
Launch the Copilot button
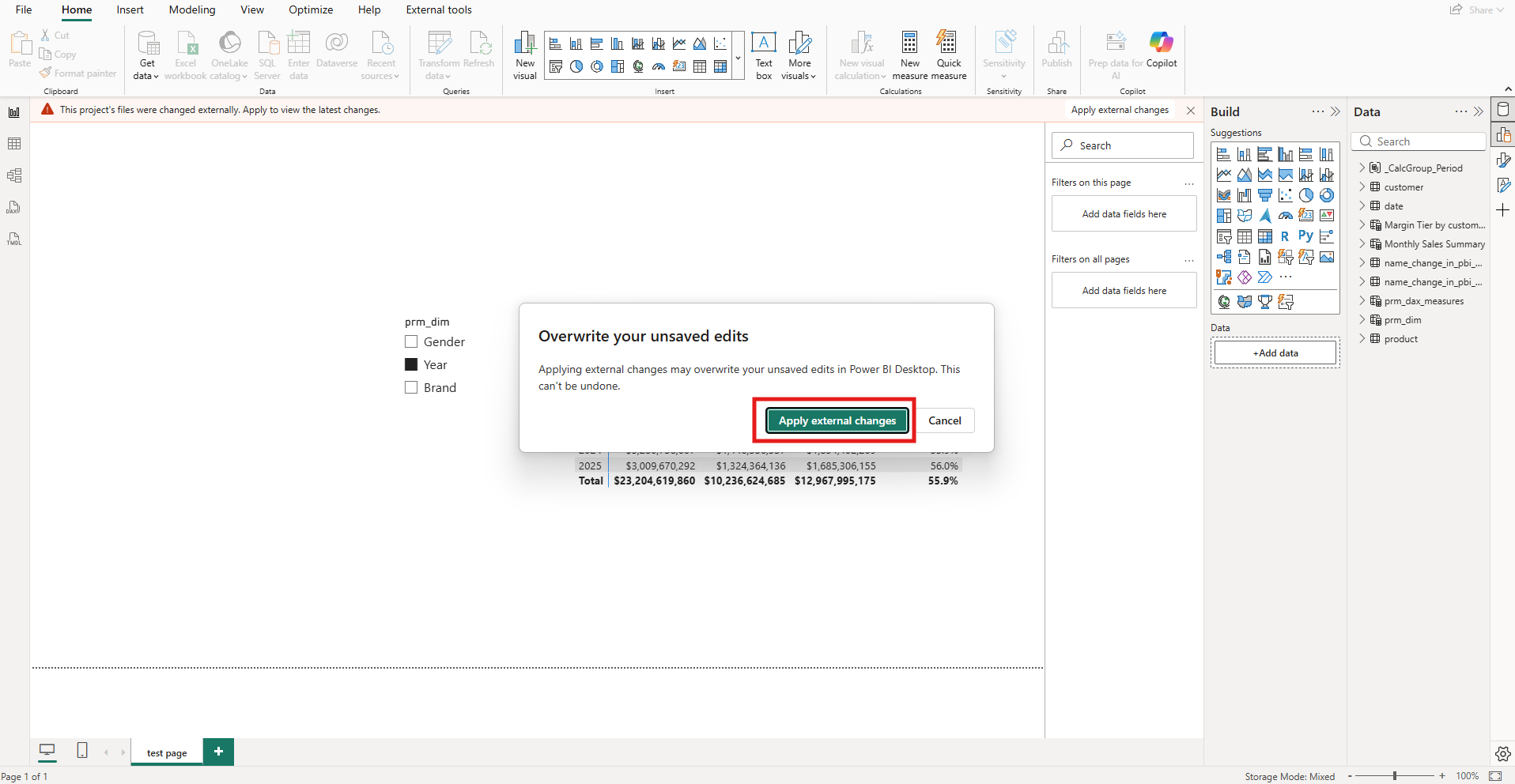(x=1161, y=50)
